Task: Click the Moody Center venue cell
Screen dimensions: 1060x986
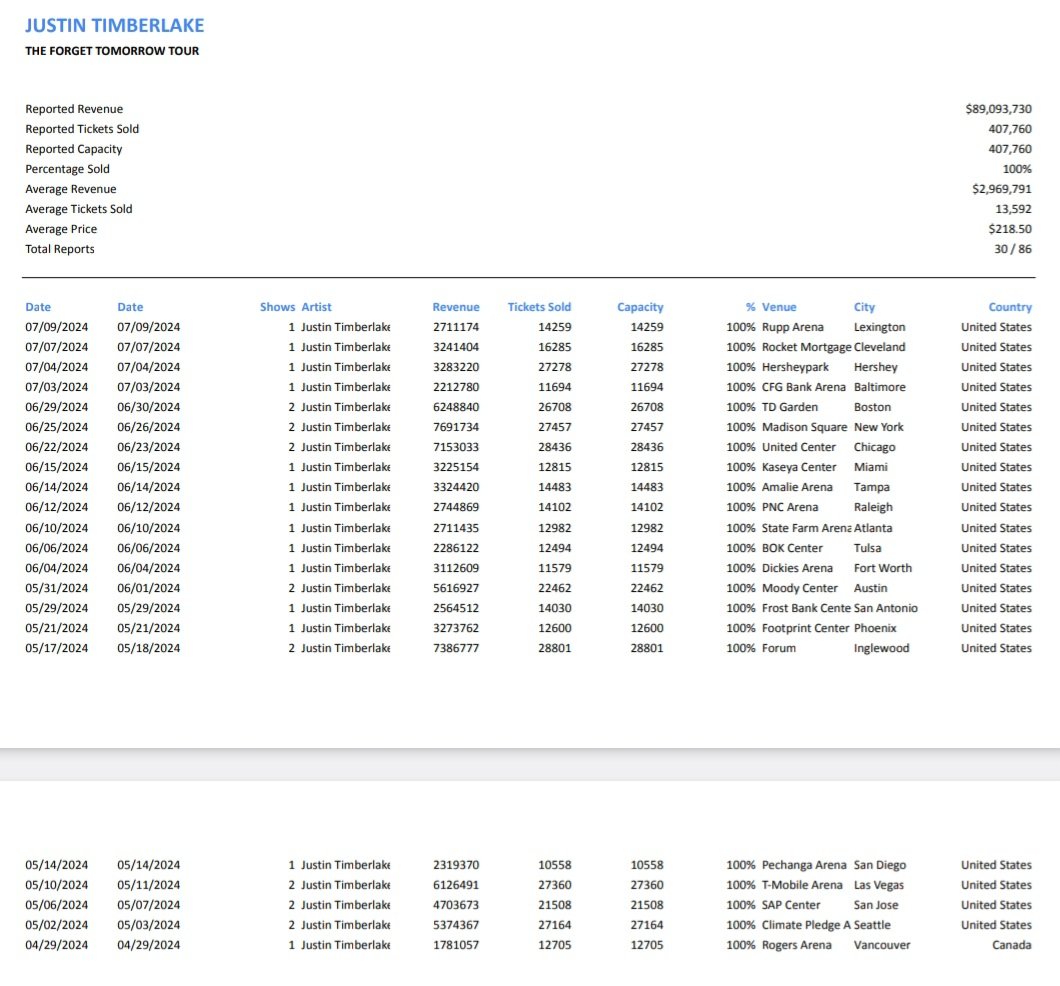Action: pos(800,588)
